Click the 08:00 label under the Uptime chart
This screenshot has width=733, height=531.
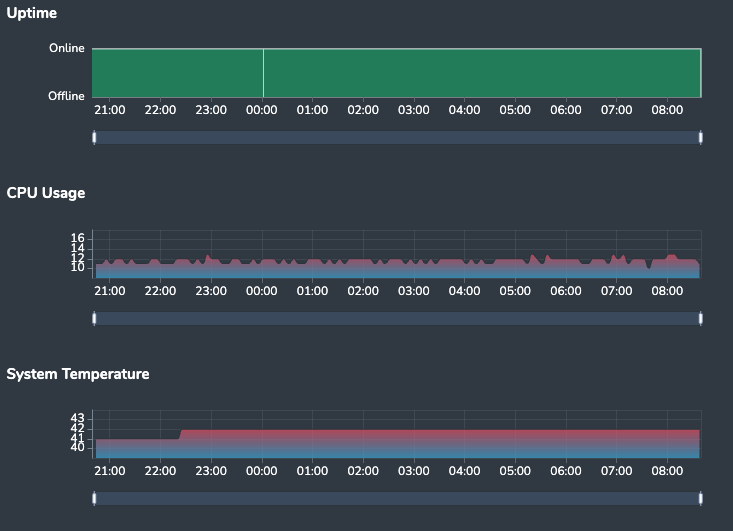[667, 110]
